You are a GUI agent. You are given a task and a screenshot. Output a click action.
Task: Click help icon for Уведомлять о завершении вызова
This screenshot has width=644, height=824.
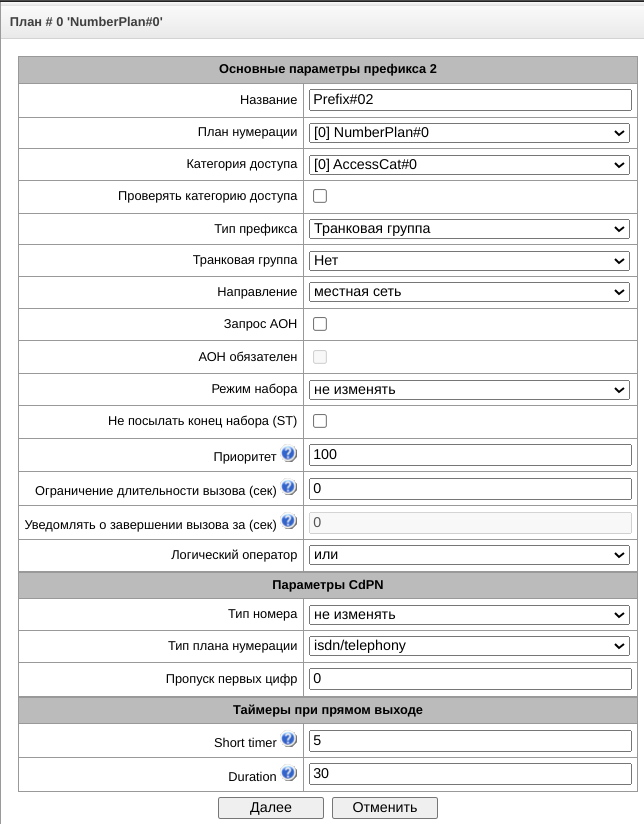point(289,521)
